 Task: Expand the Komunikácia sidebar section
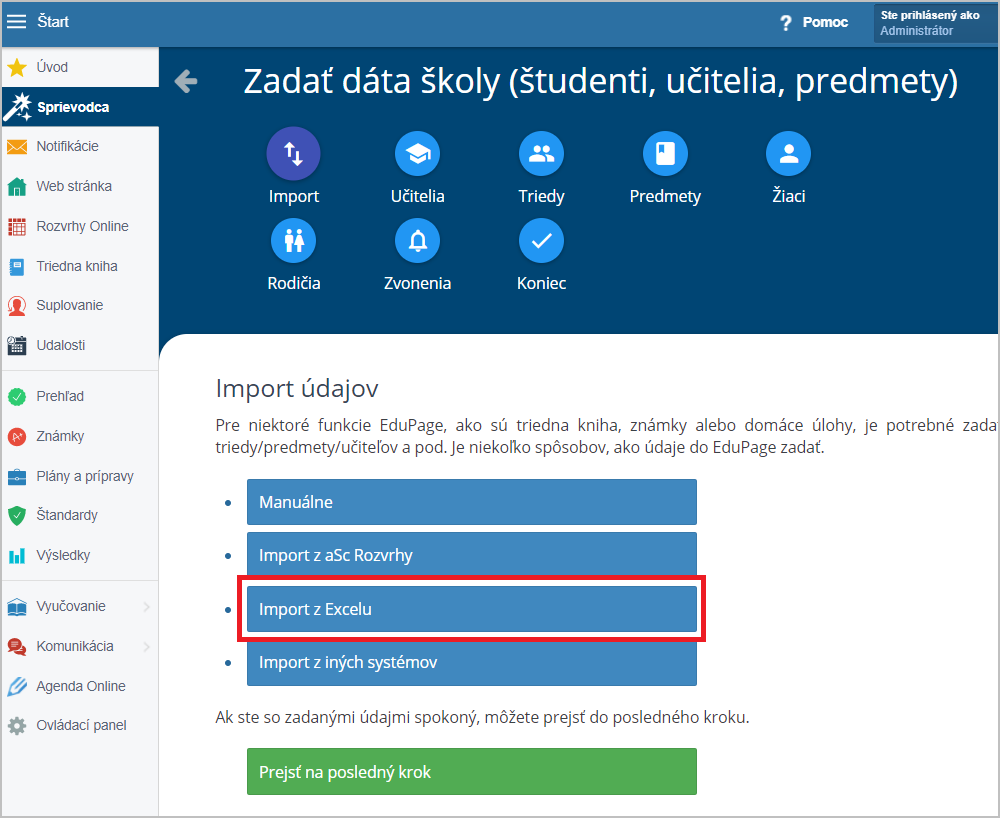[146, 646]
